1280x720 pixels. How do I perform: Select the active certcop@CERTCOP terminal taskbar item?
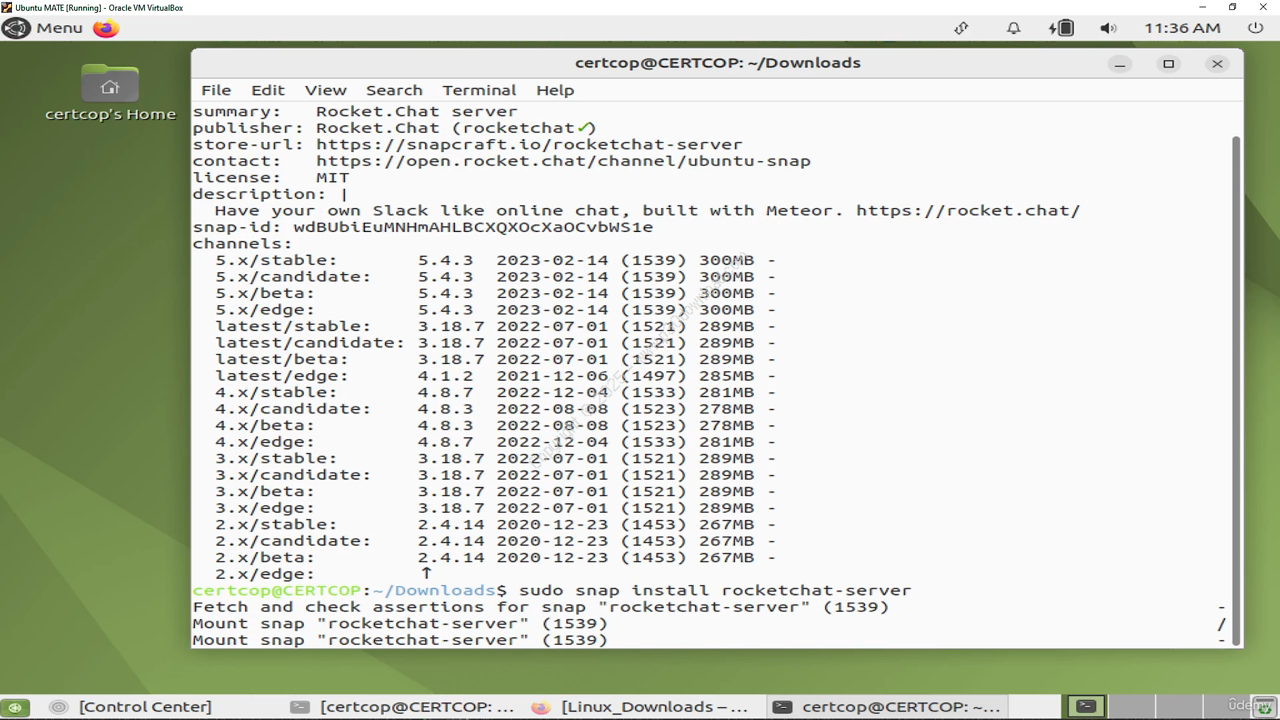[888, 706]
